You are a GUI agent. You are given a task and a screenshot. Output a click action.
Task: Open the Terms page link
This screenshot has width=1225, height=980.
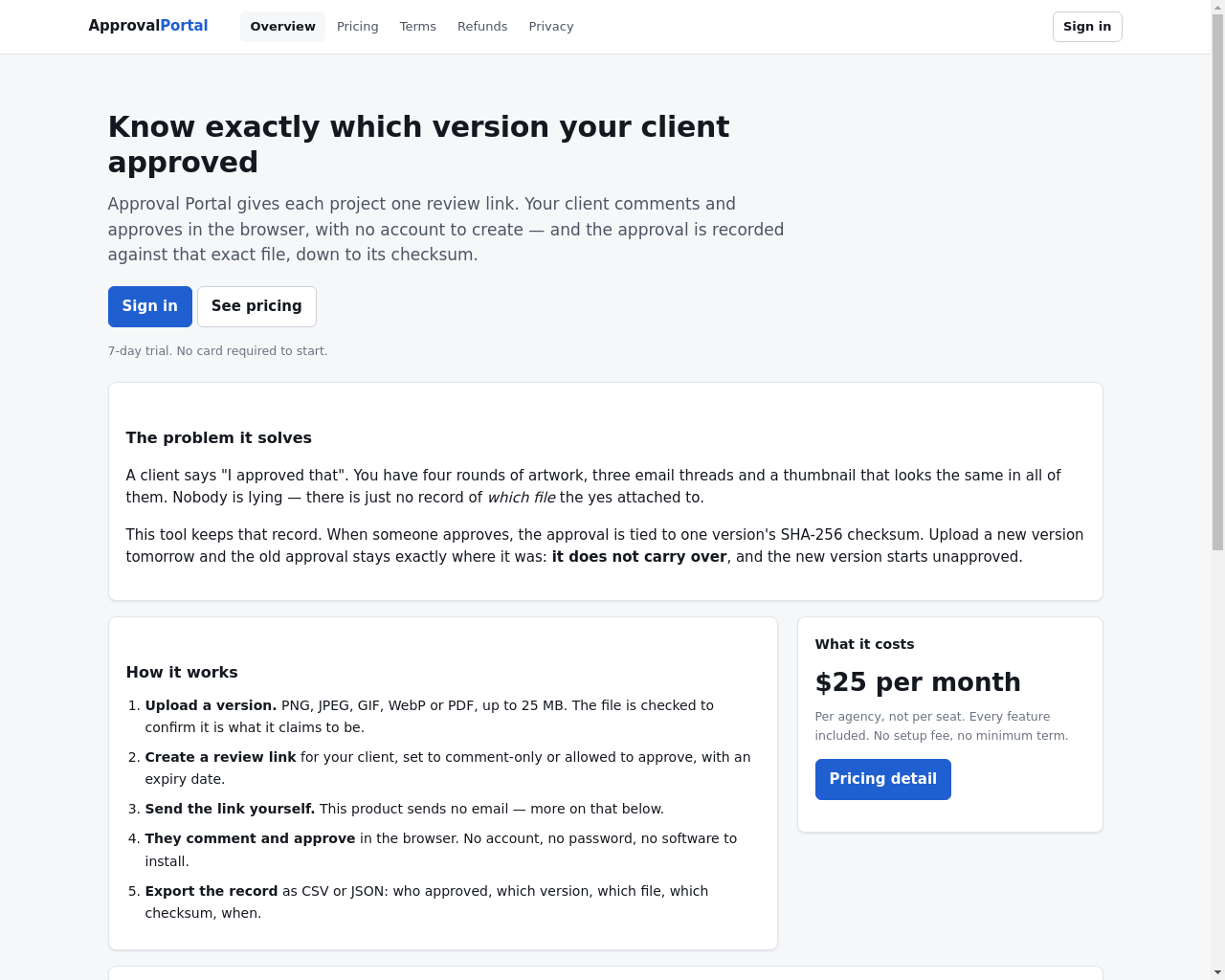(418, 27)
